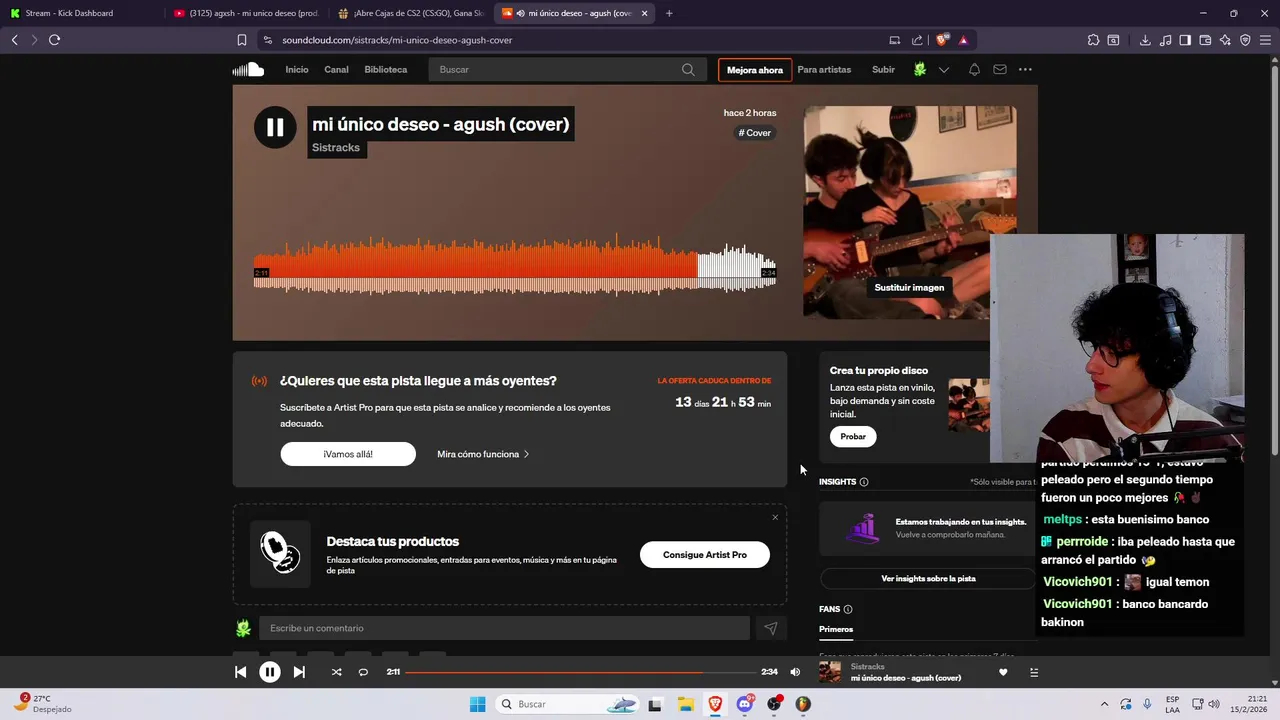The height and width of the screenshot is (720, 1280).
Task: Open the notifications bell in the SoundCloud header
Action: pyautogui.click(x=974, y=69)
